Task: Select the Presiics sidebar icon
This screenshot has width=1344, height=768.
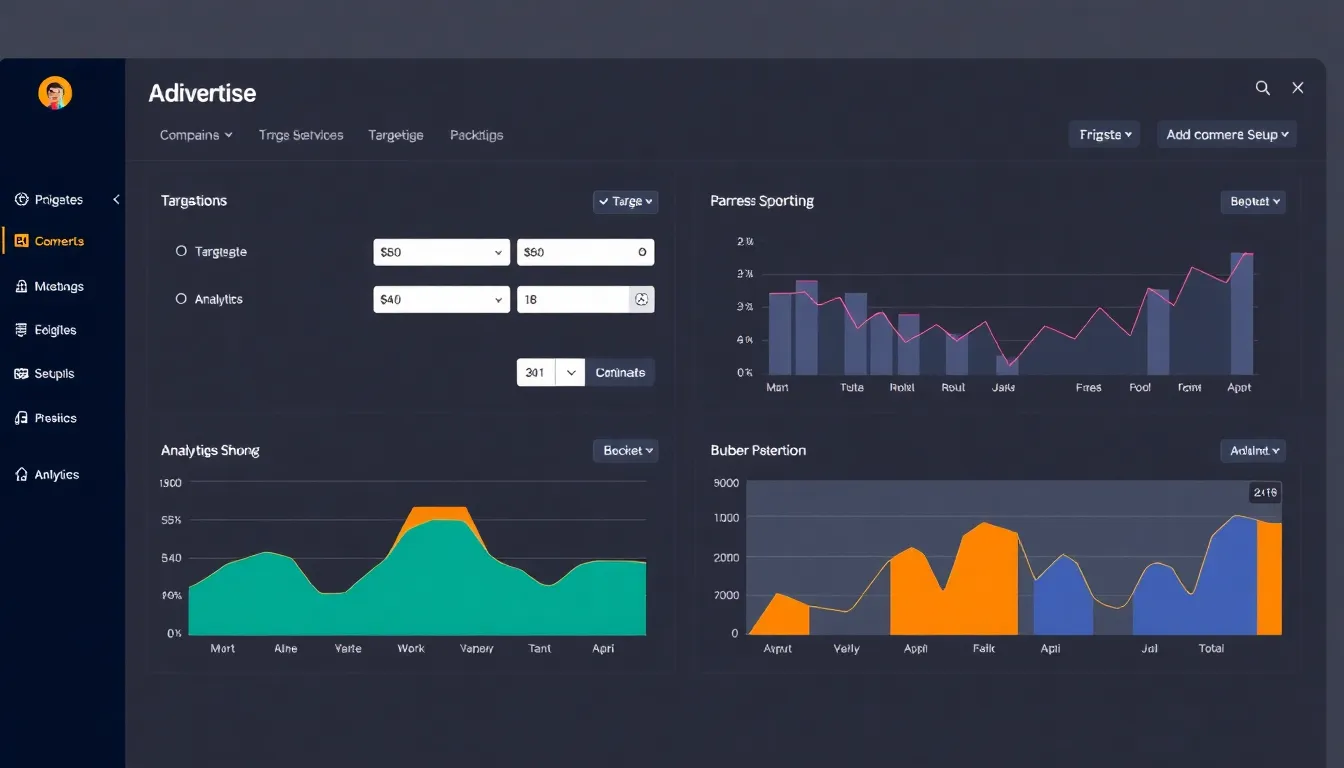Action: pyautogui.click(x=22, y=417)
